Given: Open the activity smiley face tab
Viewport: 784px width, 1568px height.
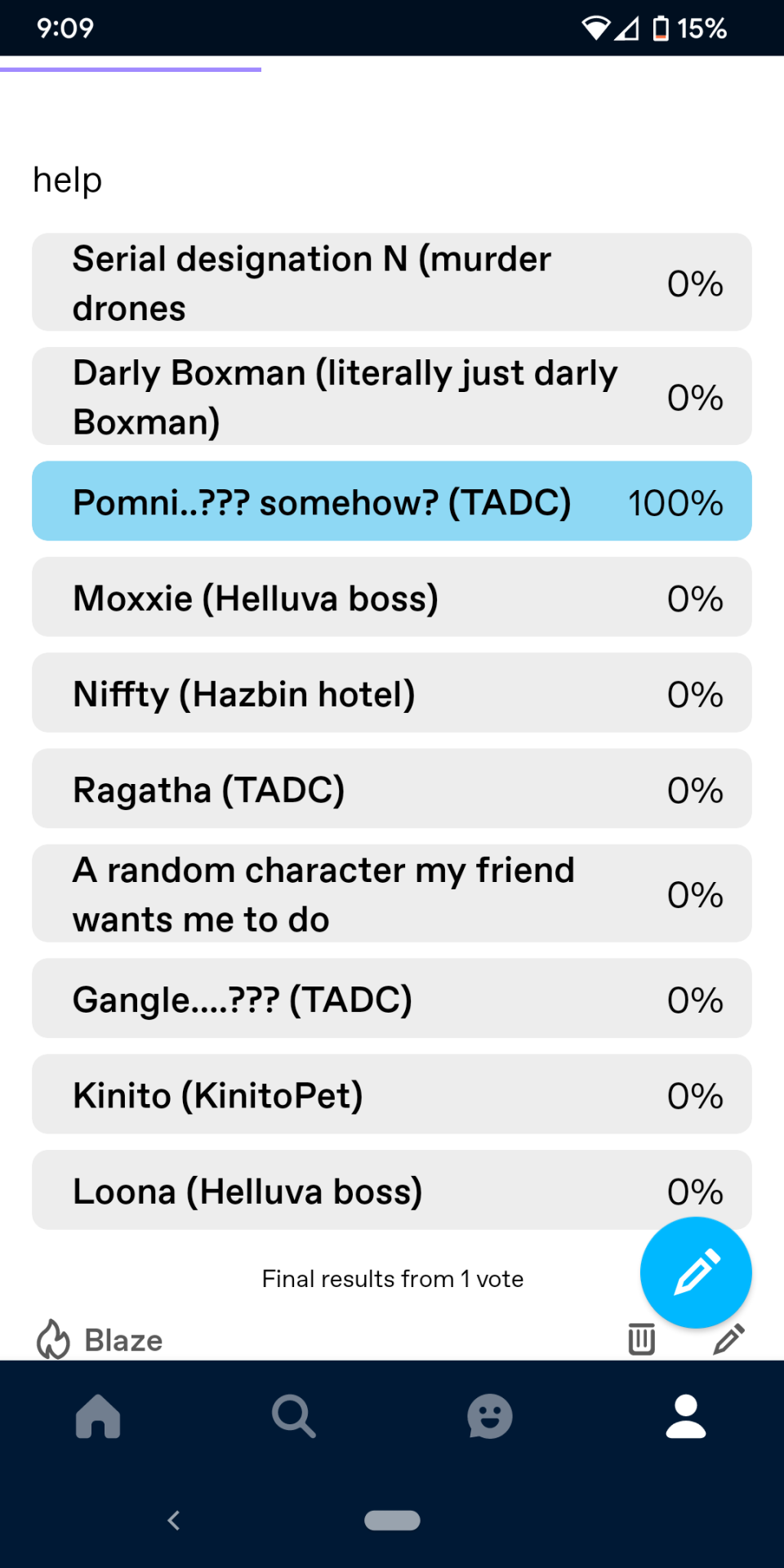Looking at the screenshot, I should [x=490, y=1416].
